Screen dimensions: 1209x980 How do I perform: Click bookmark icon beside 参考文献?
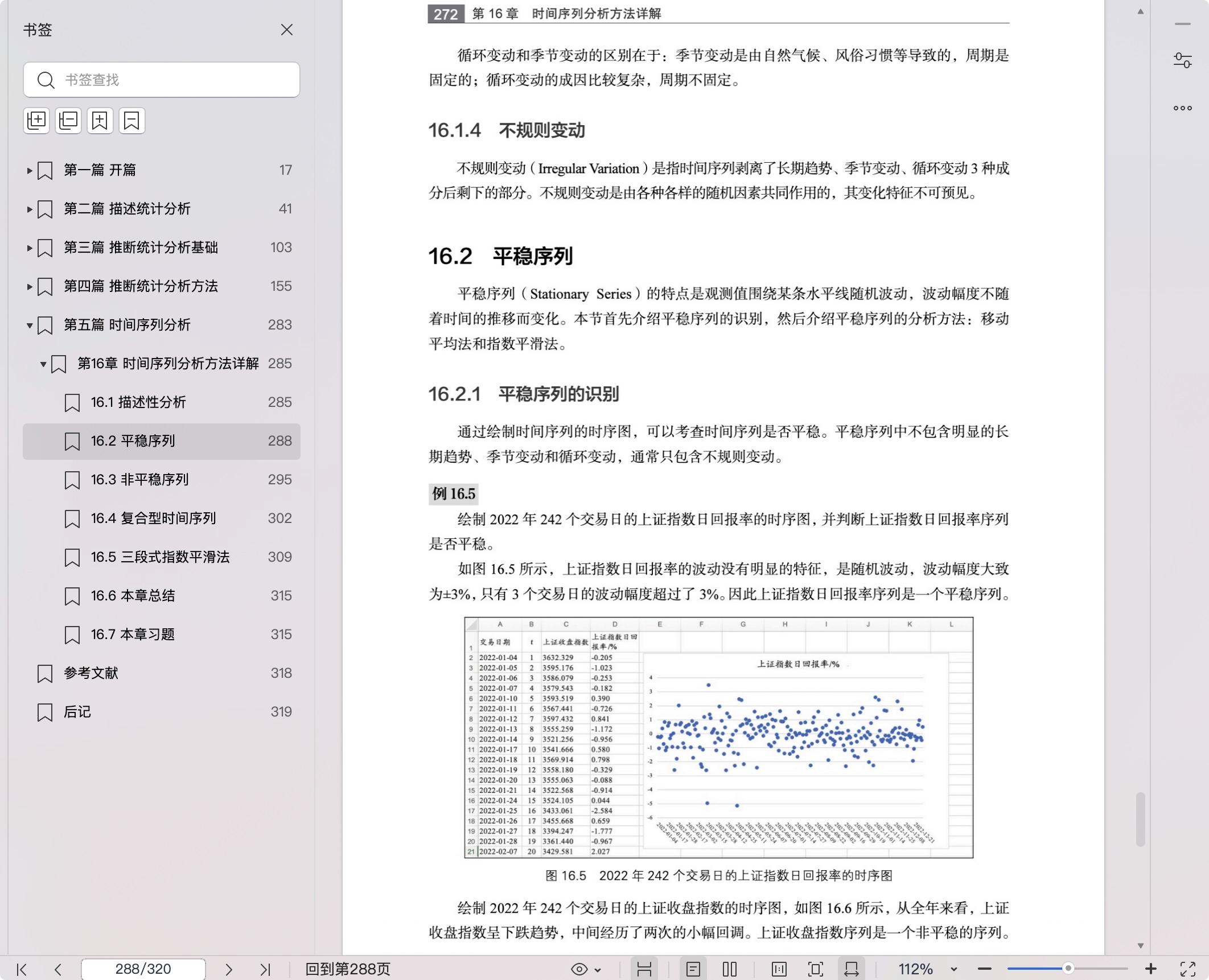click(x=45, y=673)
